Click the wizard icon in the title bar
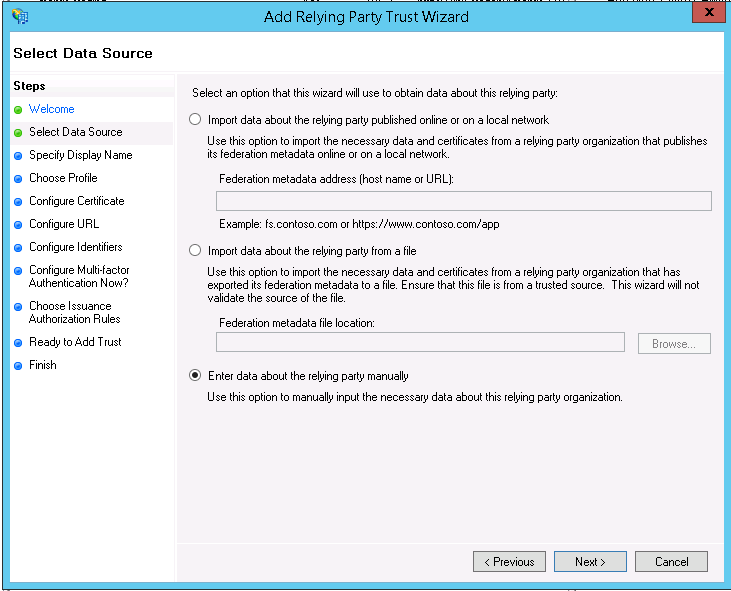Viewport: 731px width, 591px height. (20, 16)
